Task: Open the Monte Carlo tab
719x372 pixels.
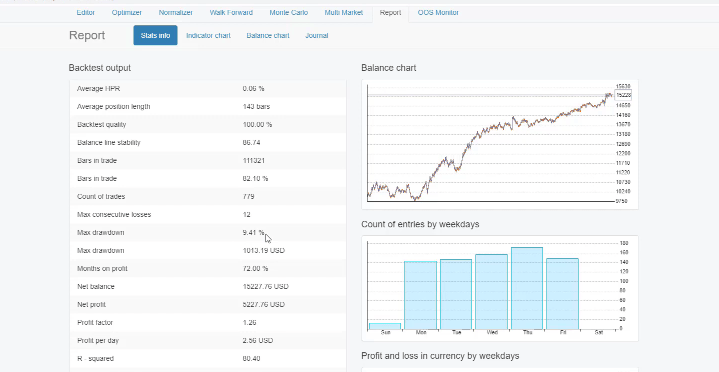Action: [x=288, y=12]
